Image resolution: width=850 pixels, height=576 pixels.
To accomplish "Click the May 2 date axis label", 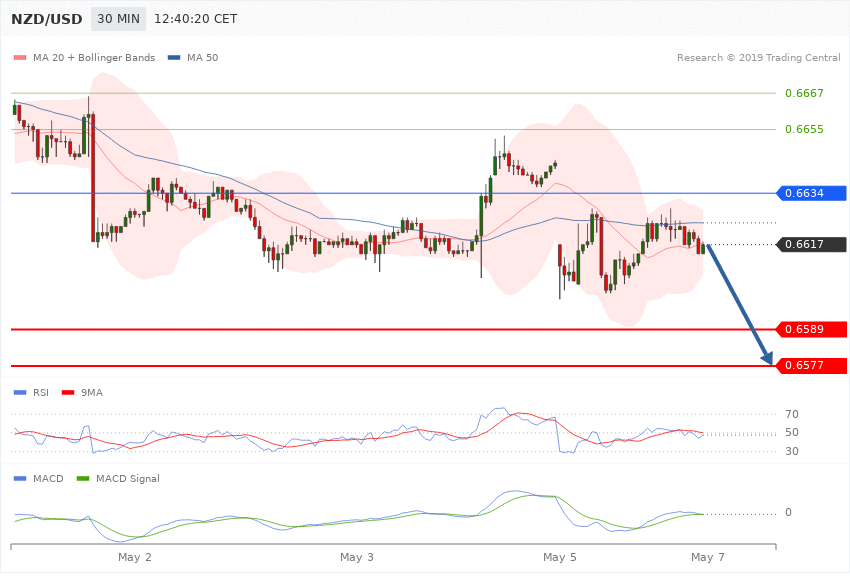I will coord(134,557).
